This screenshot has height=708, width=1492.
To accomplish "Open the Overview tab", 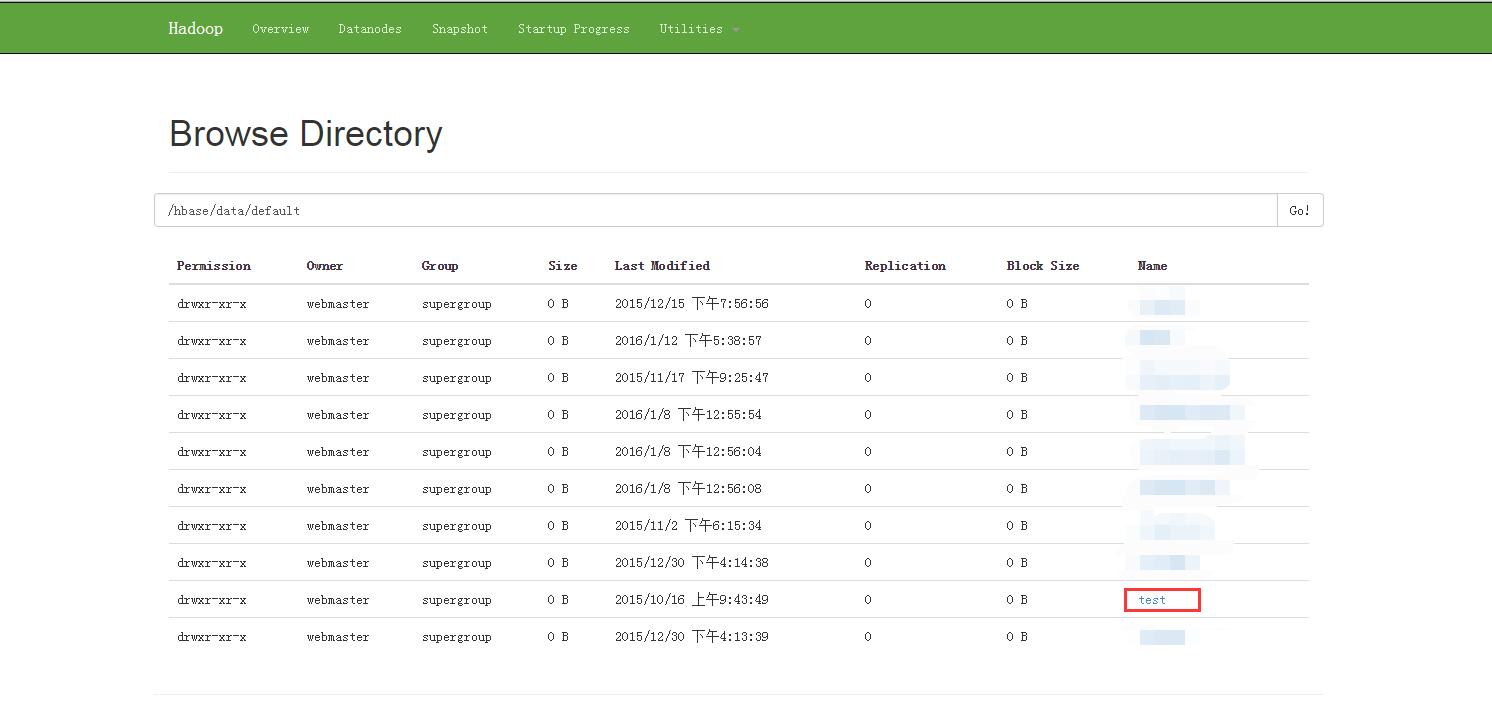I will tap(281, 29).
